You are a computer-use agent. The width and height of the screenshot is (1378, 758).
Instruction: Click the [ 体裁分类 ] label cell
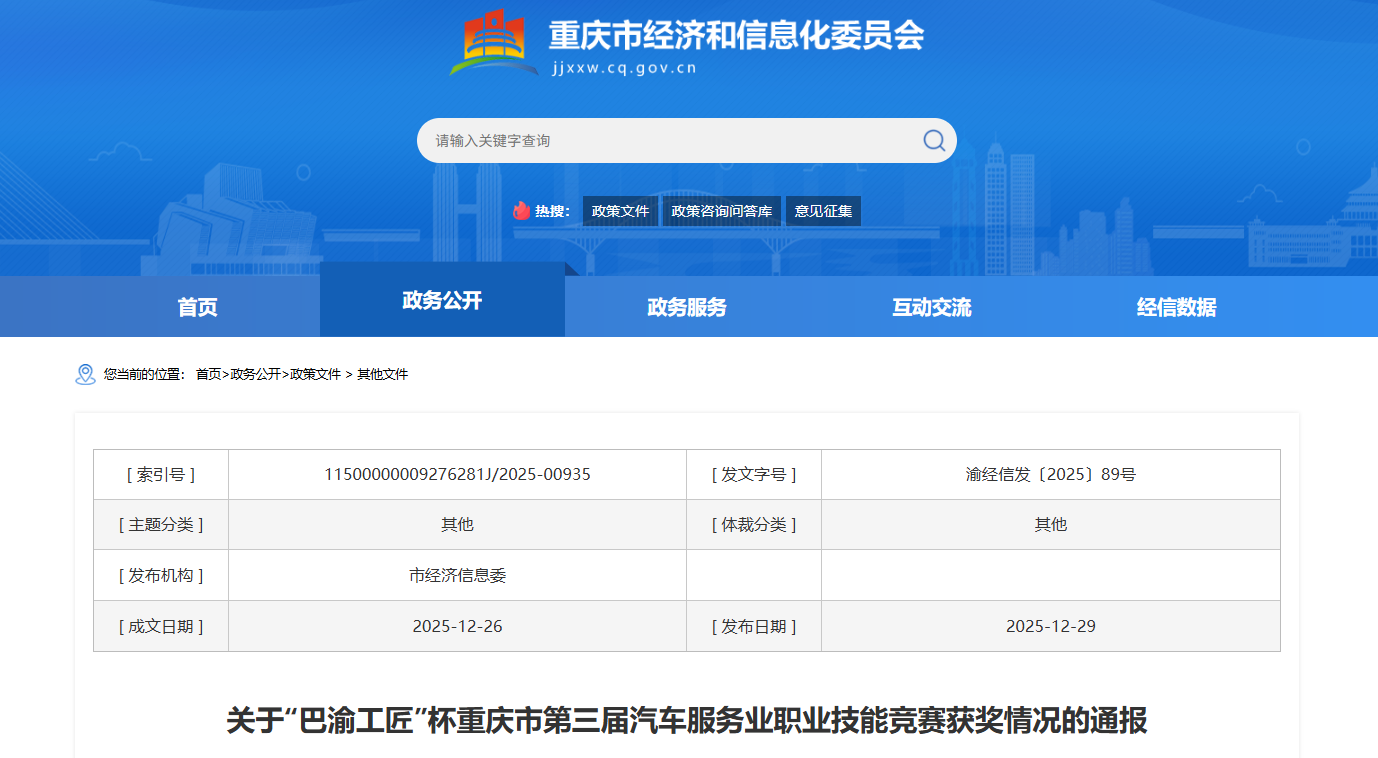click(754, 525)
